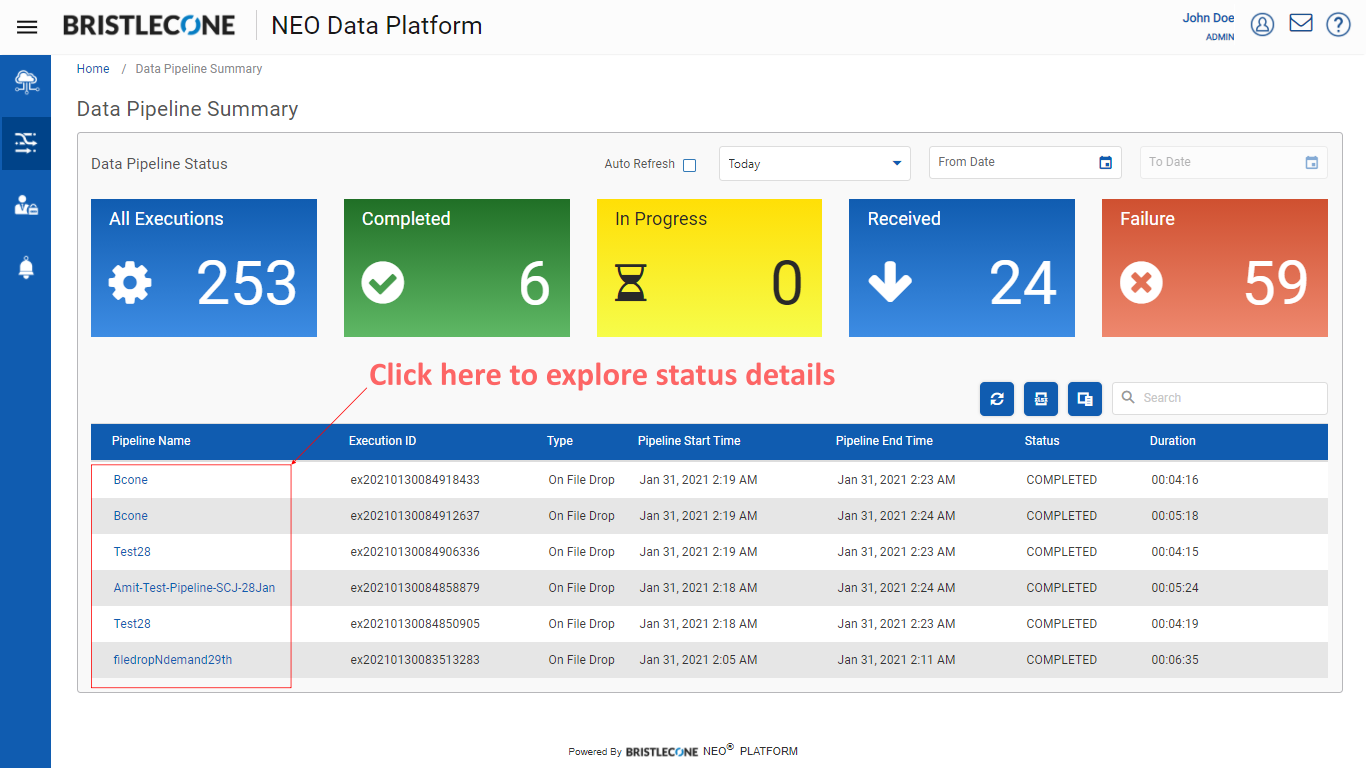The image size is (1366, 768).
Task: Sort by Execution ID column header
Action: 383,441
